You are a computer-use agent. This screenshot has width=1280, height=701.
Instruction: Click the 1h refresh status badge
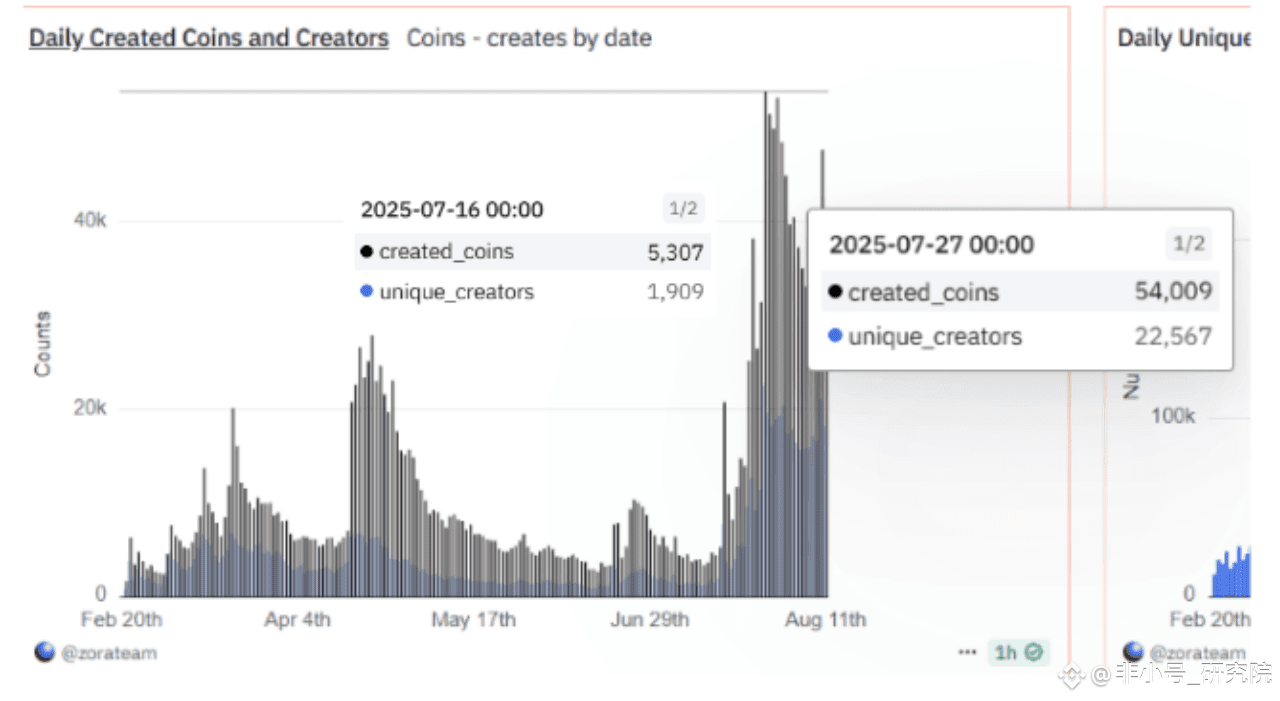[x=1019, y=652]
